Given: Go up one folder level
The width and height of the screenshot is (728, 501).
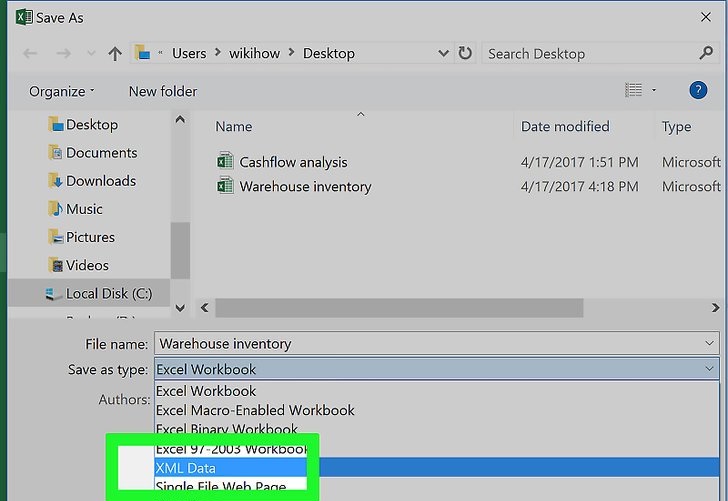Looking at the screenshot, I should coord(115,53).
